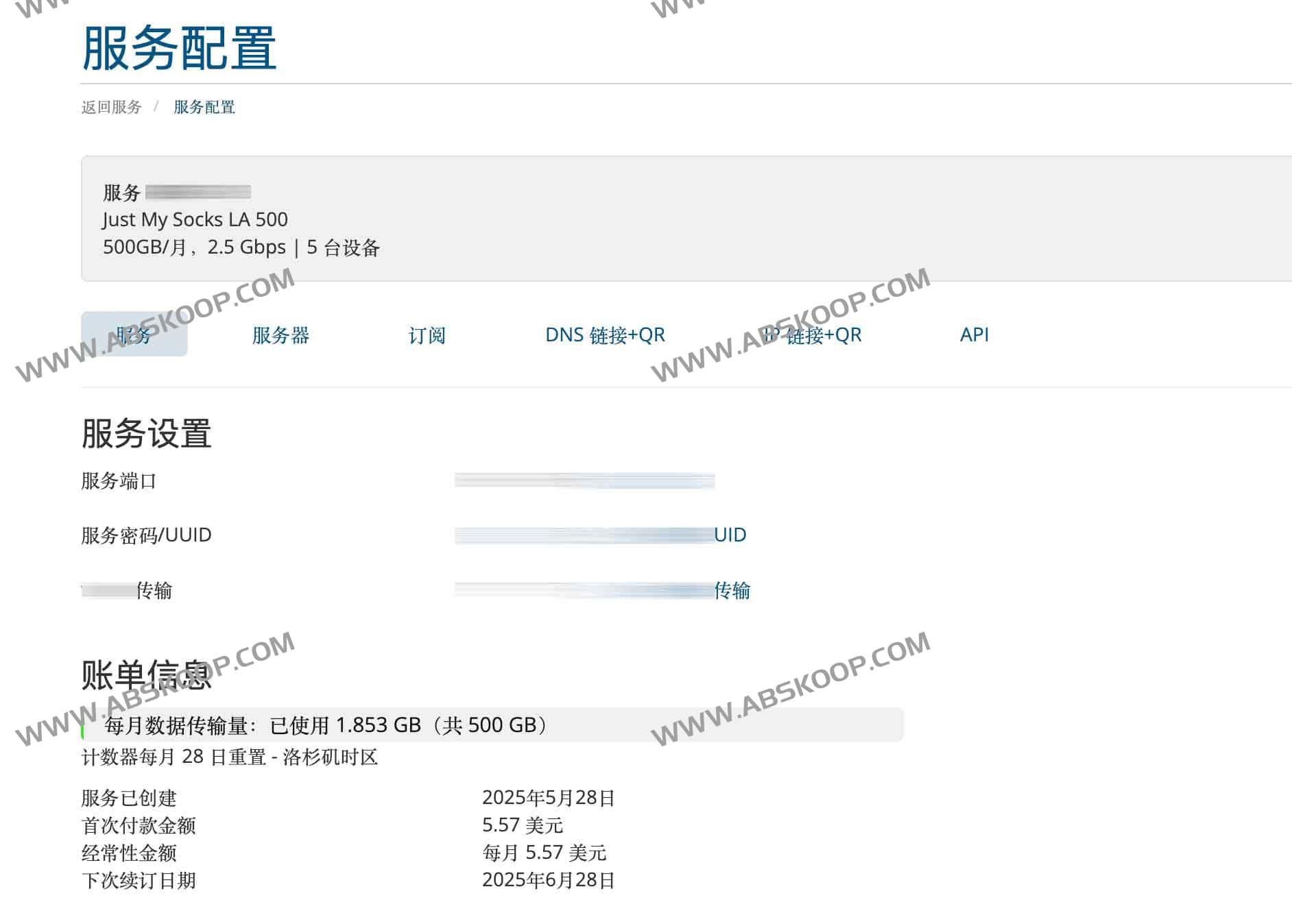Select the 每月 5.57 美元 recurring amount

pyautogui.click(x=545, y=853)
